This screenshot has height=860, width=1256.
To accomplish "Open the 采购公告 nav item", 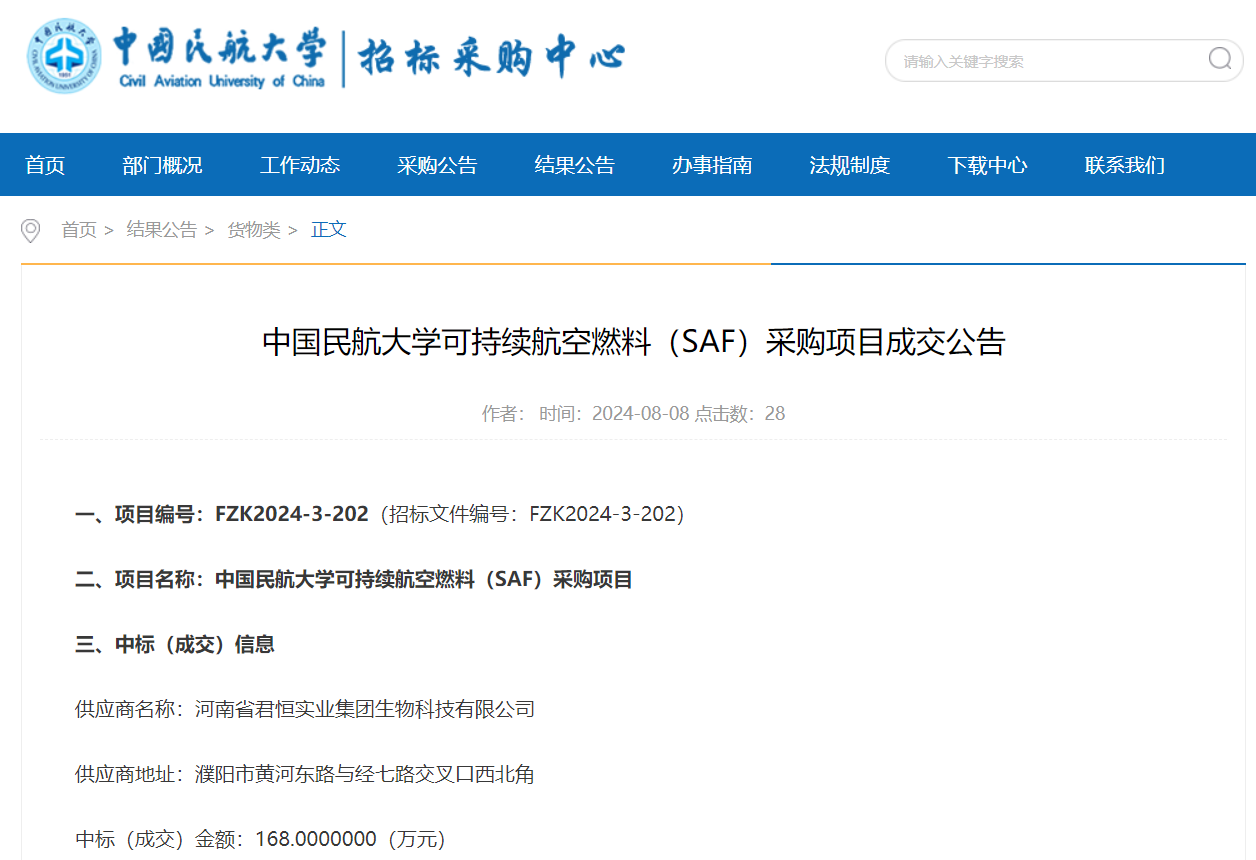I will [x=437, y=165].
